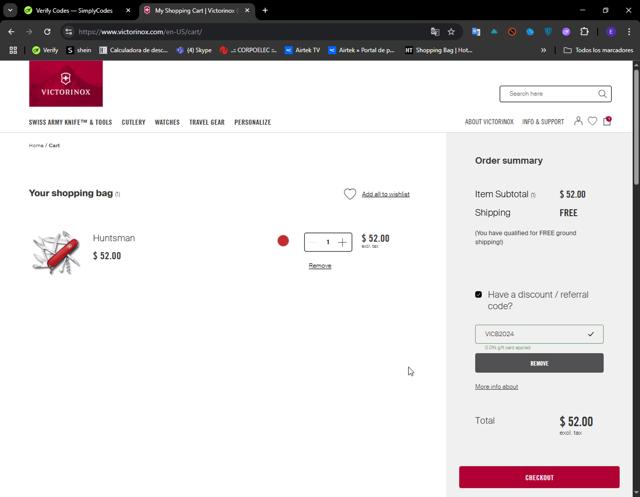640x497 pixels.
Task: Open the Airtek Portal de p... bookmark
Action: pyautogui.click(x=362, y=50)
